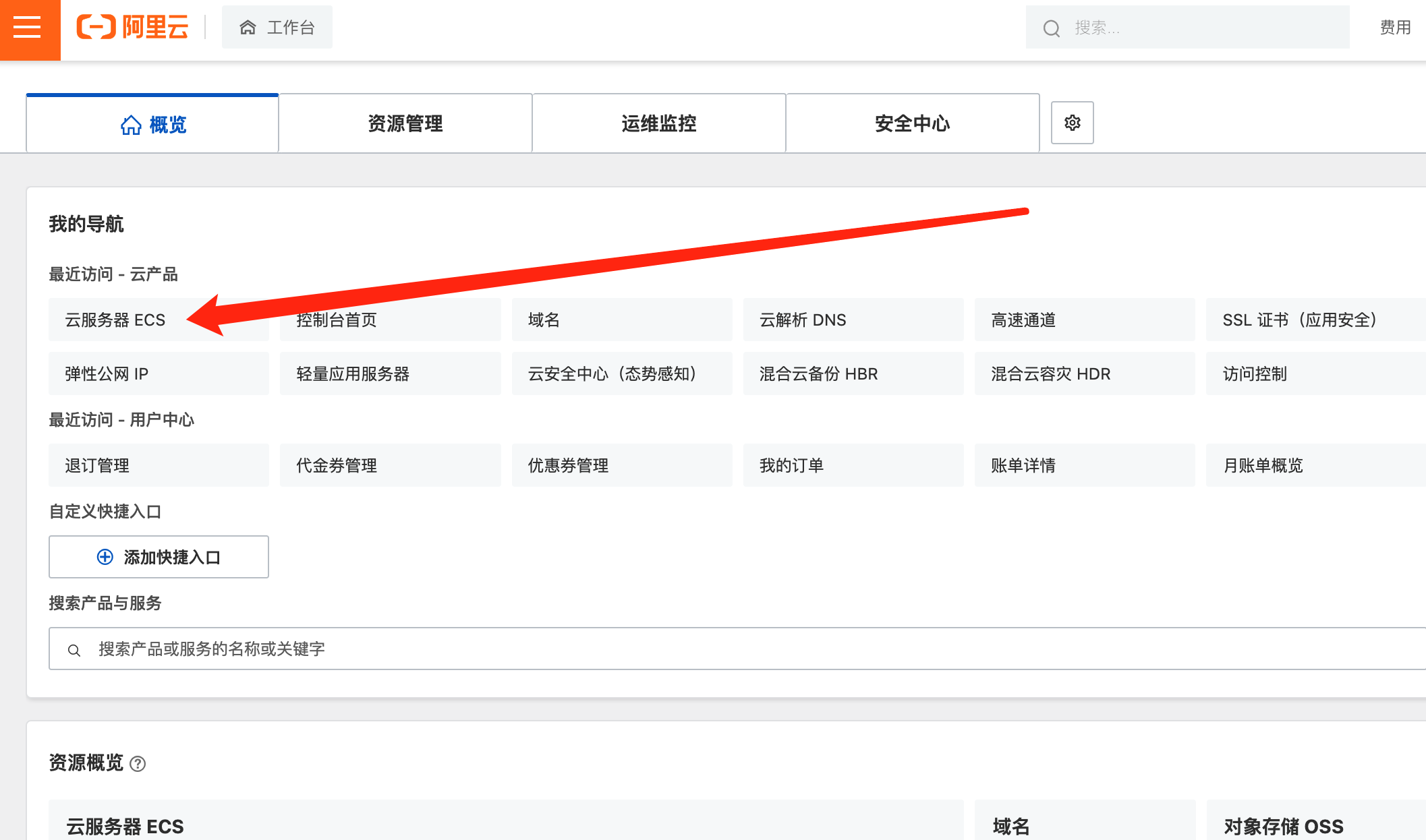Switch to the 安全中心 tab
This screenshot has width=1426, height=840.
[913, 123]
